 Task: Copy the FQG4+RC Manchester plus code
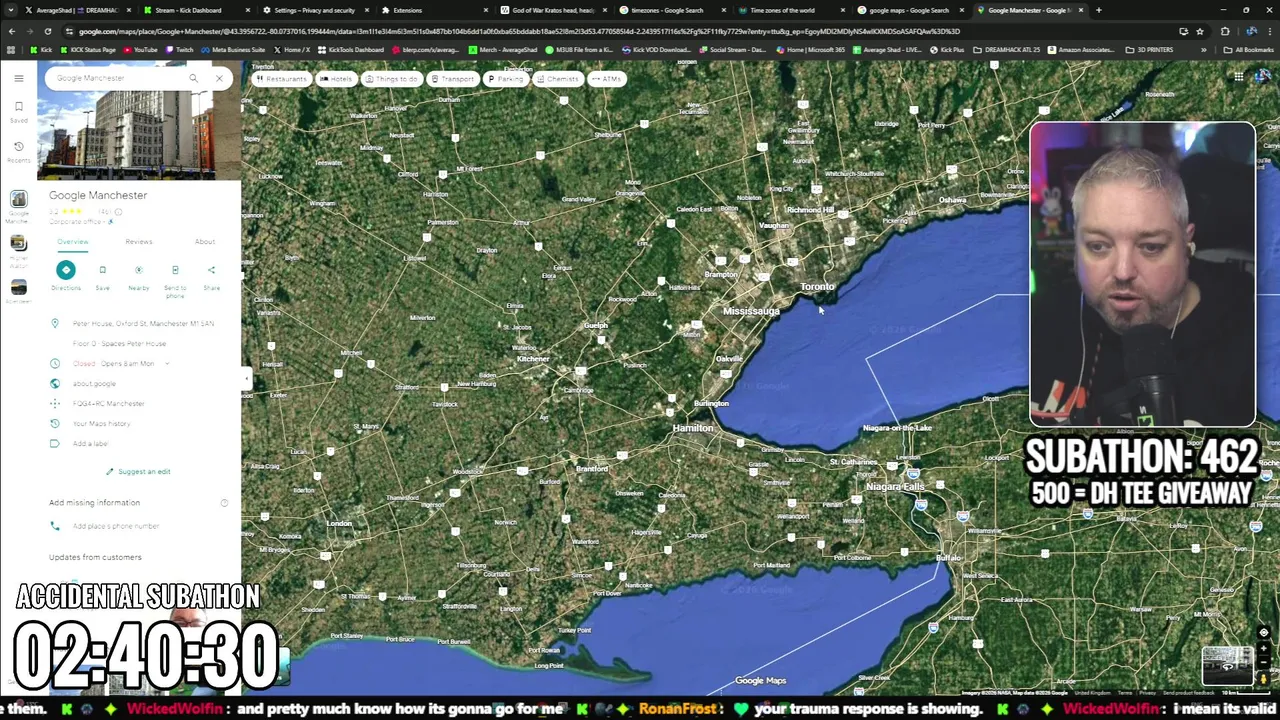tap(108, 403)
